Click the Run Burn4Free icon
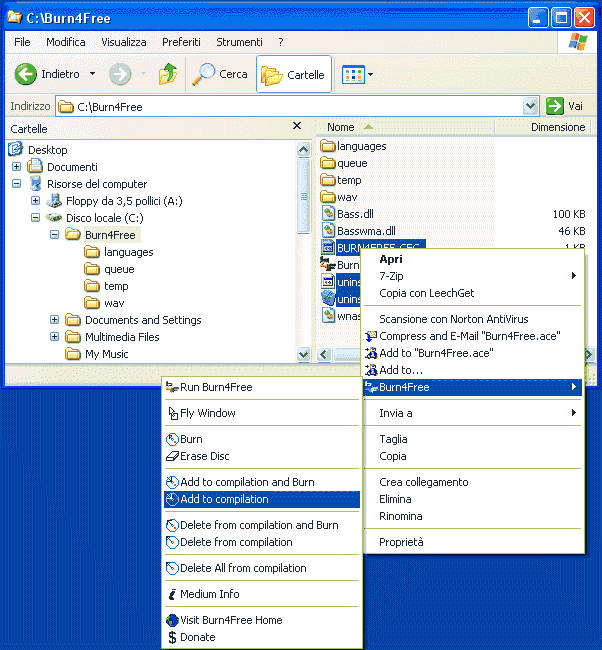The height and width of the screenshot is (650, 602). click(x=172, y=387)
